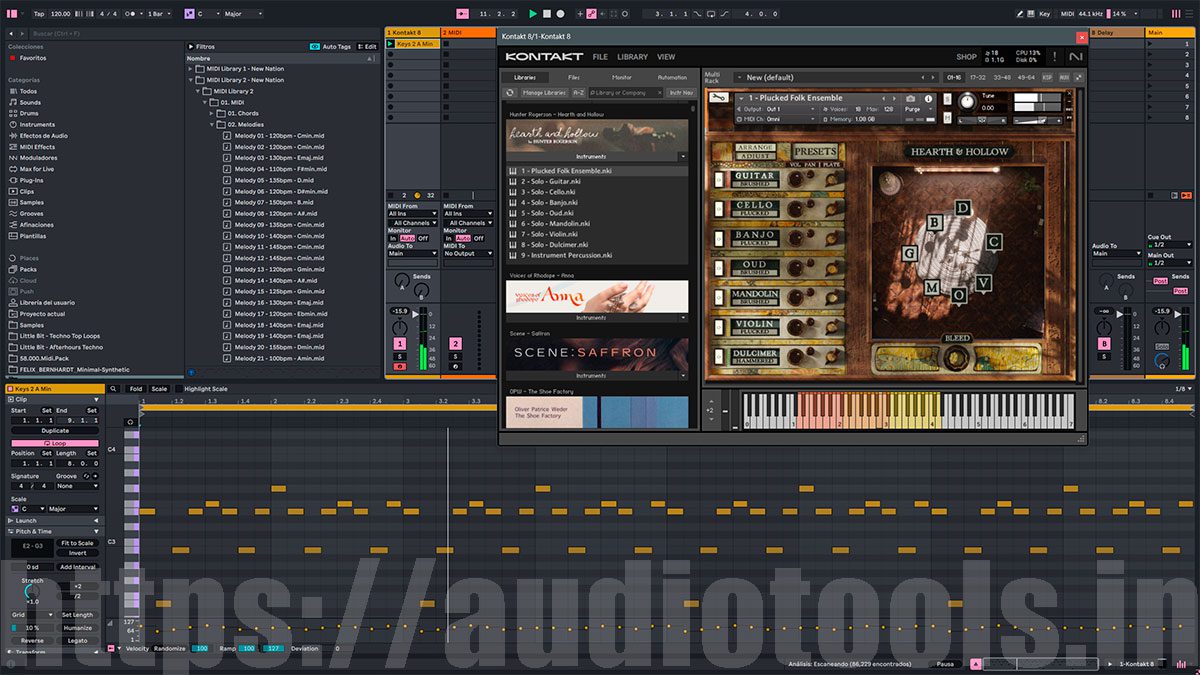Switch to Kontakt's Files tab
This screenshot has width=1200, height=675.
[x=574, y=77]
